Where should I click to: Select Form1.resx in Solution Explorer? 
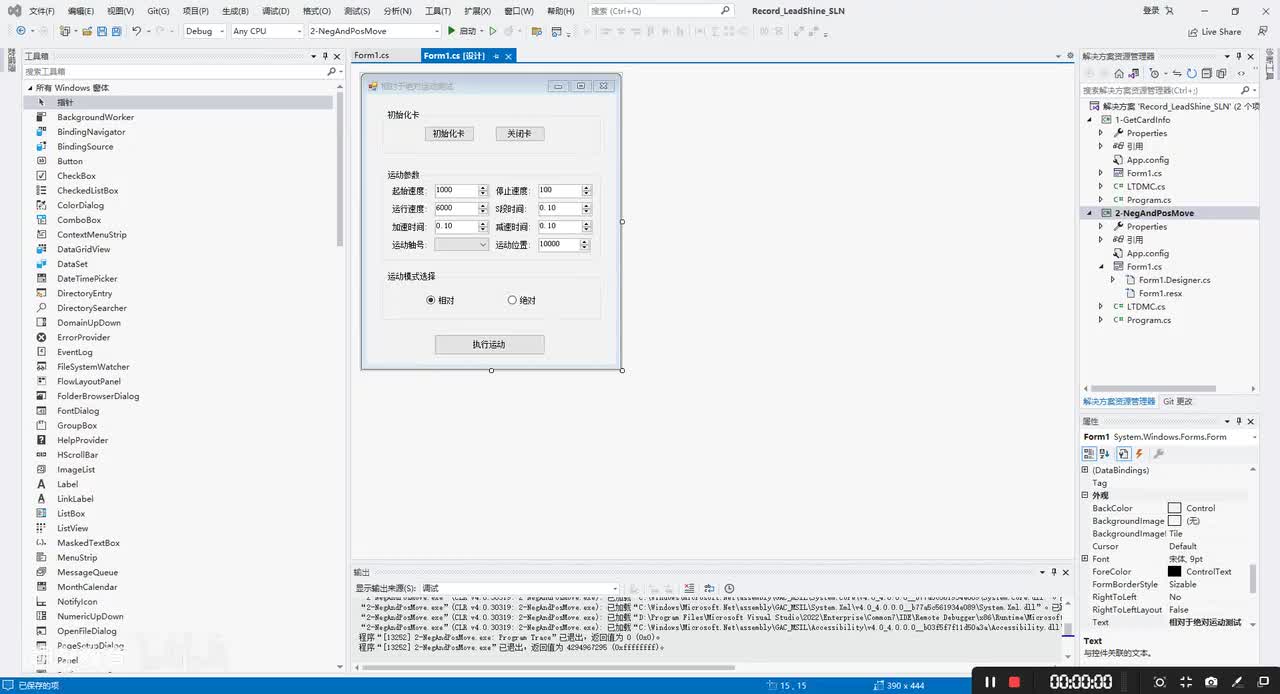coord(1160,293)
